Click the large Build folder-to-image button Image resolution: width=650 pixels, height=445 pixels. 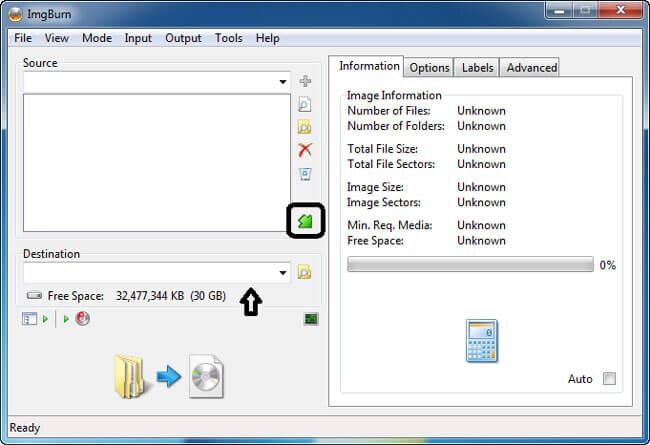pyautogui.click(x=169, y=377)
